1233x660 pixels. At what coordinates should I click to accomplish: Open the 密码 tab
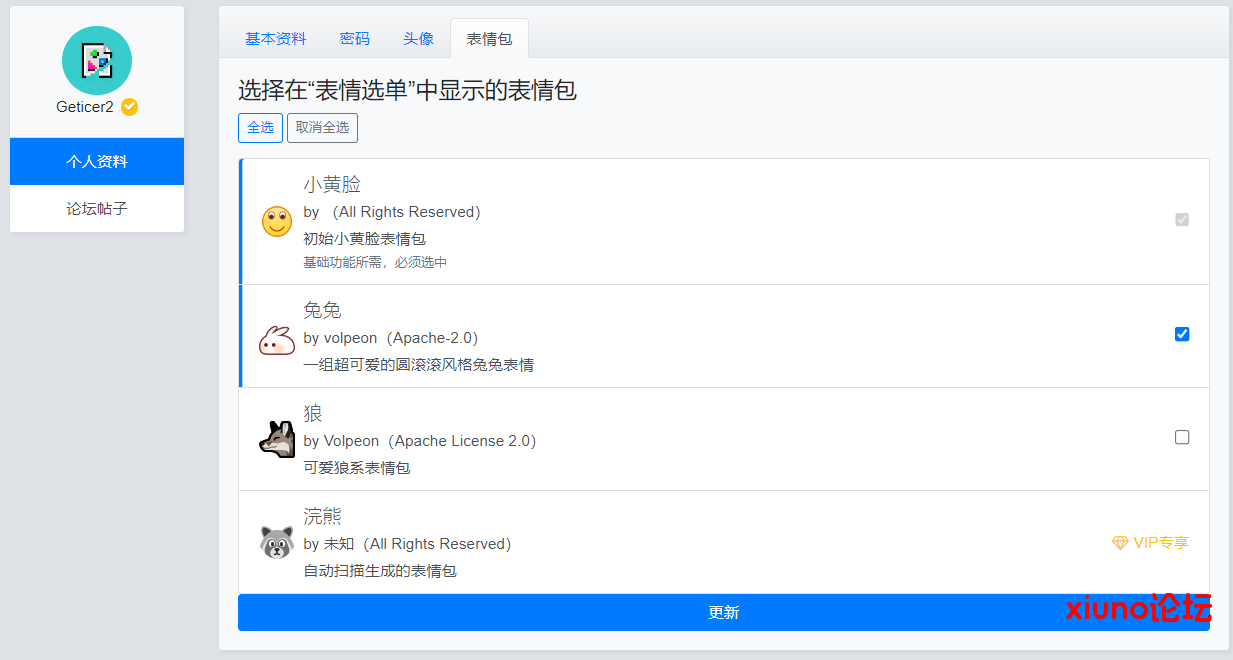tap(355, 39)
